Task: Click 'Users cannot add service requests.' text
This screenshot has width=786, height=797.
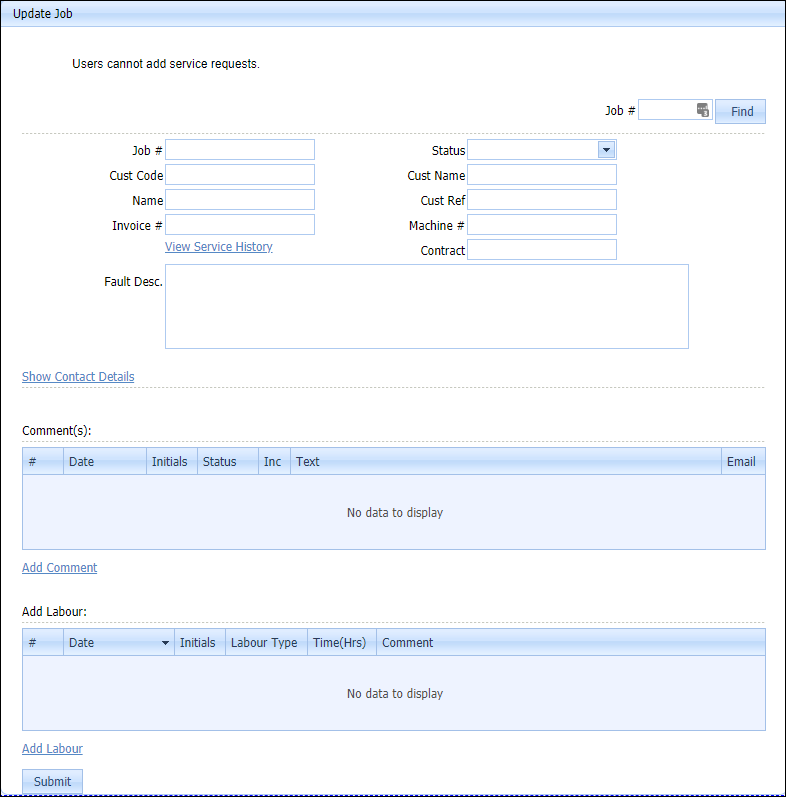Action: pos(166,64)
